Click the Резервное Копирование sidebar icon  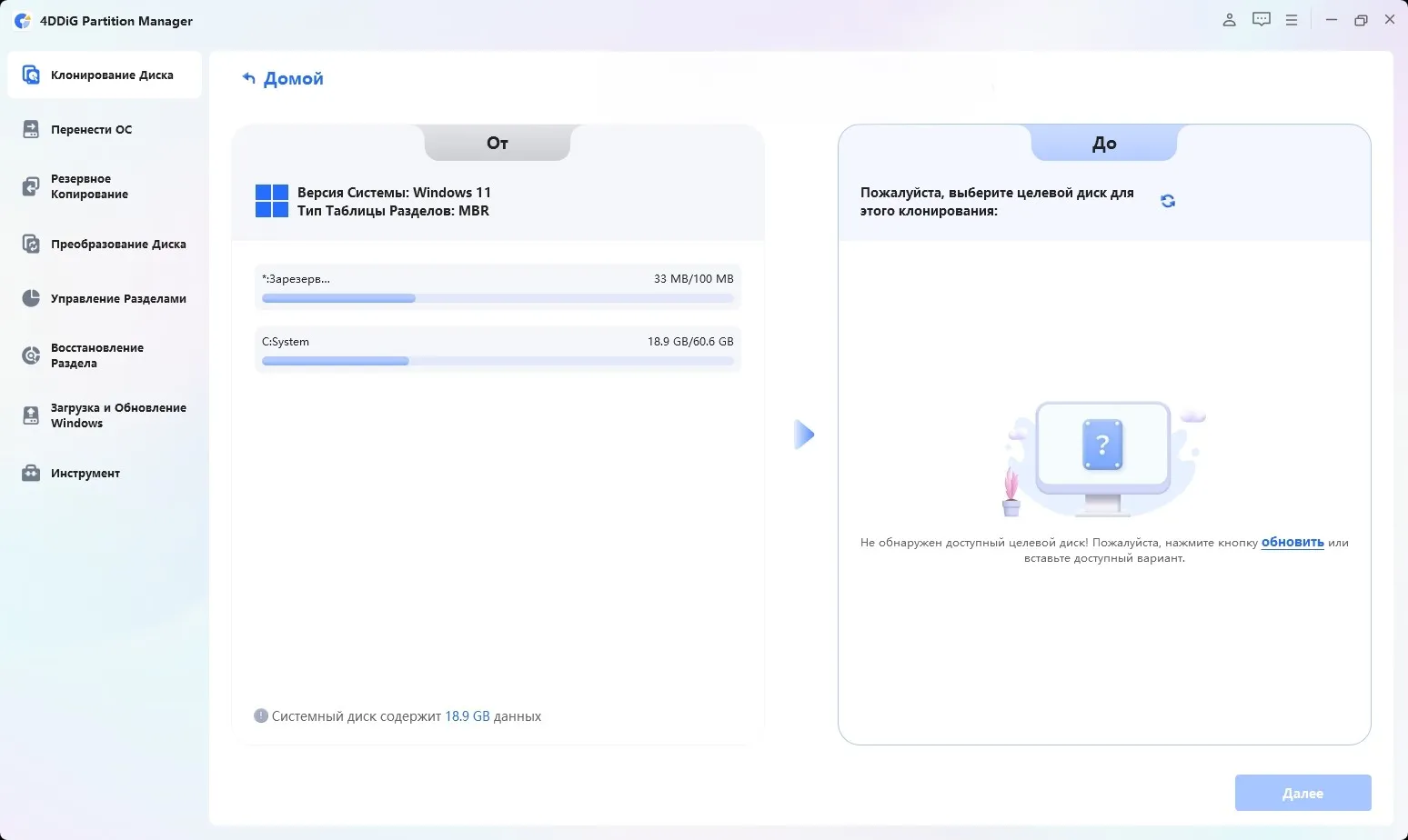pos(31,186)
